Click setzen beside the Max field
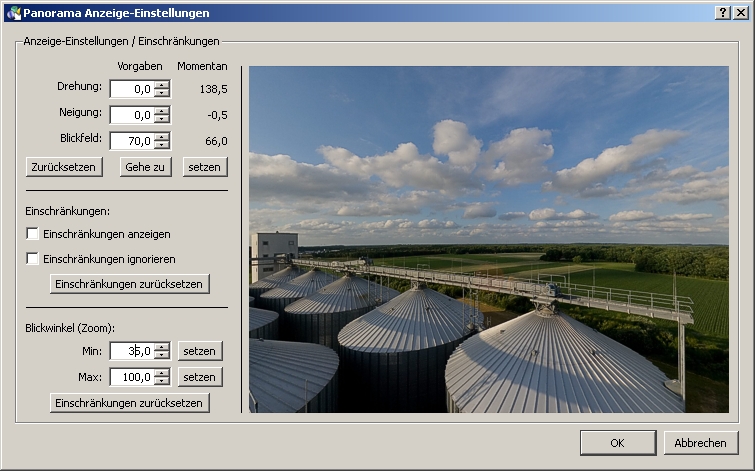Viewport: 755px width, 471px height. tap(200, 377)
